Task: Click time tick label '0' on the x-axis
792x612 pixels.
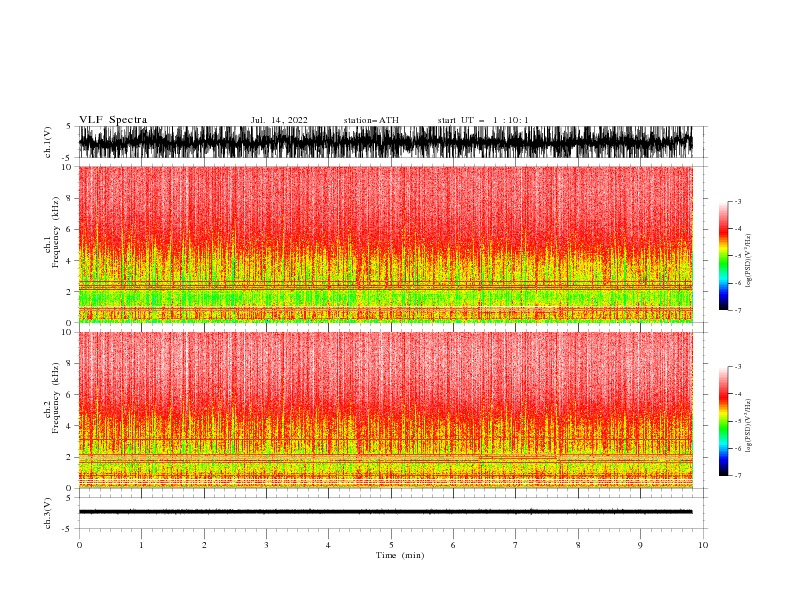Action: [x=79, y=545]
